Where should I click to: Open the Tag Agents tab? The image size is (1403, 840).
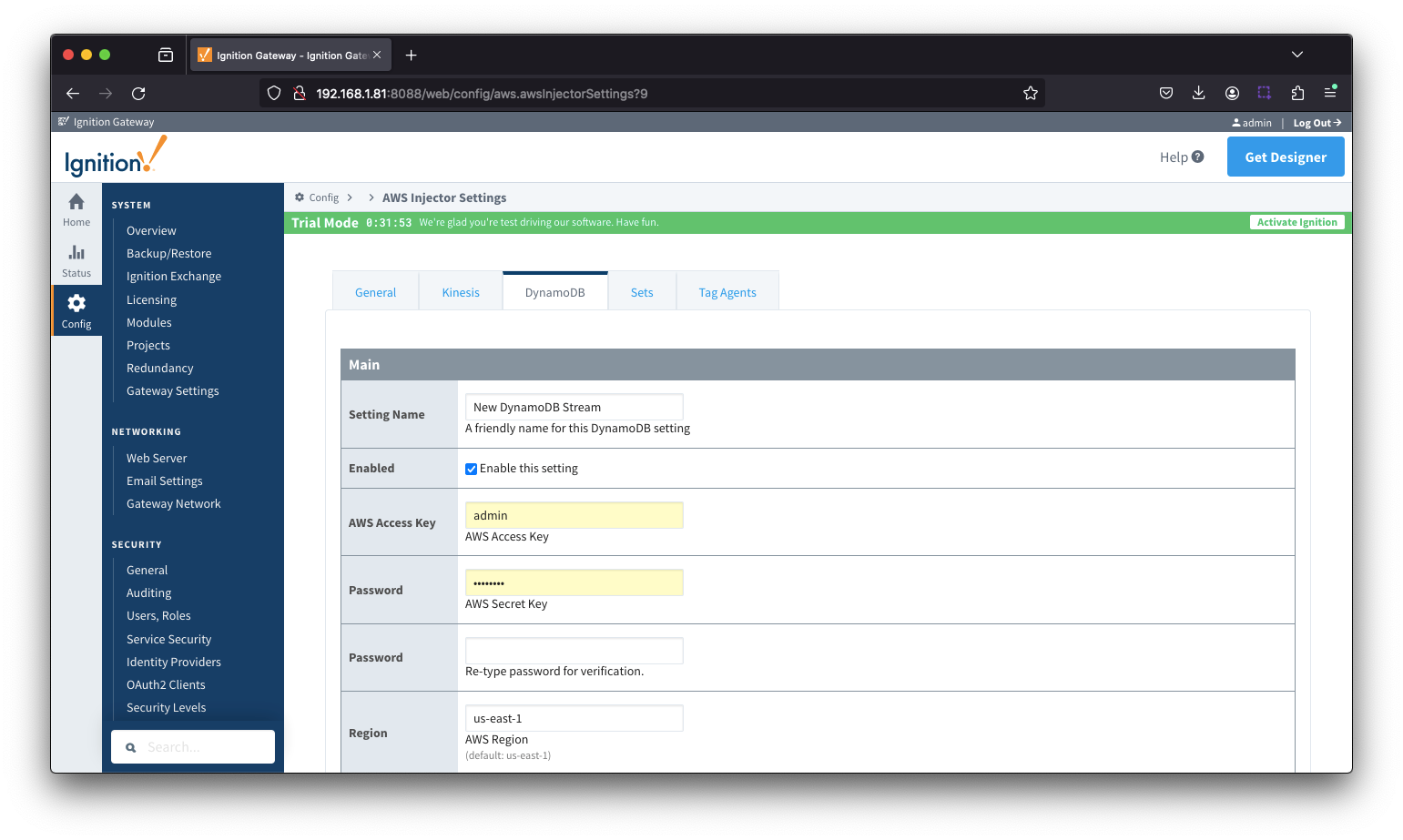[x=727, y=292]
